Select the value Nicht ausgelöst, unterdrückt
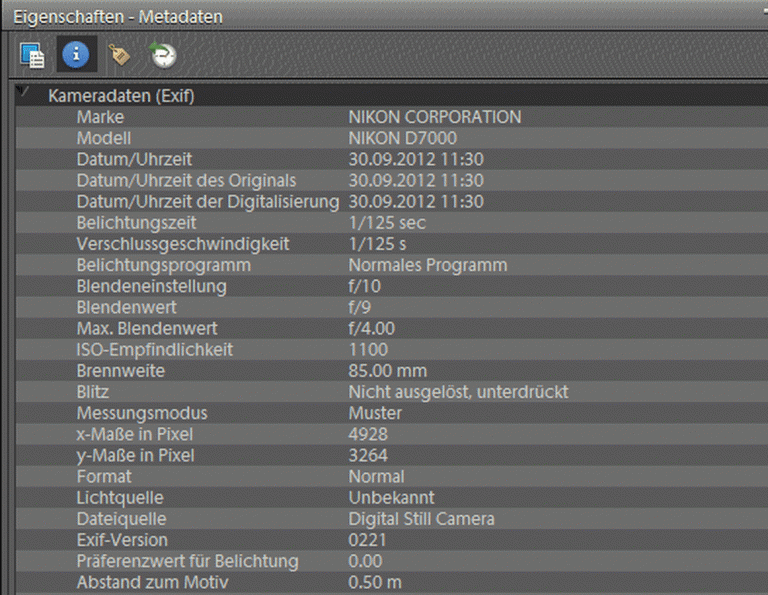Screen dimensions: 768x595 (x=458, y=392)
